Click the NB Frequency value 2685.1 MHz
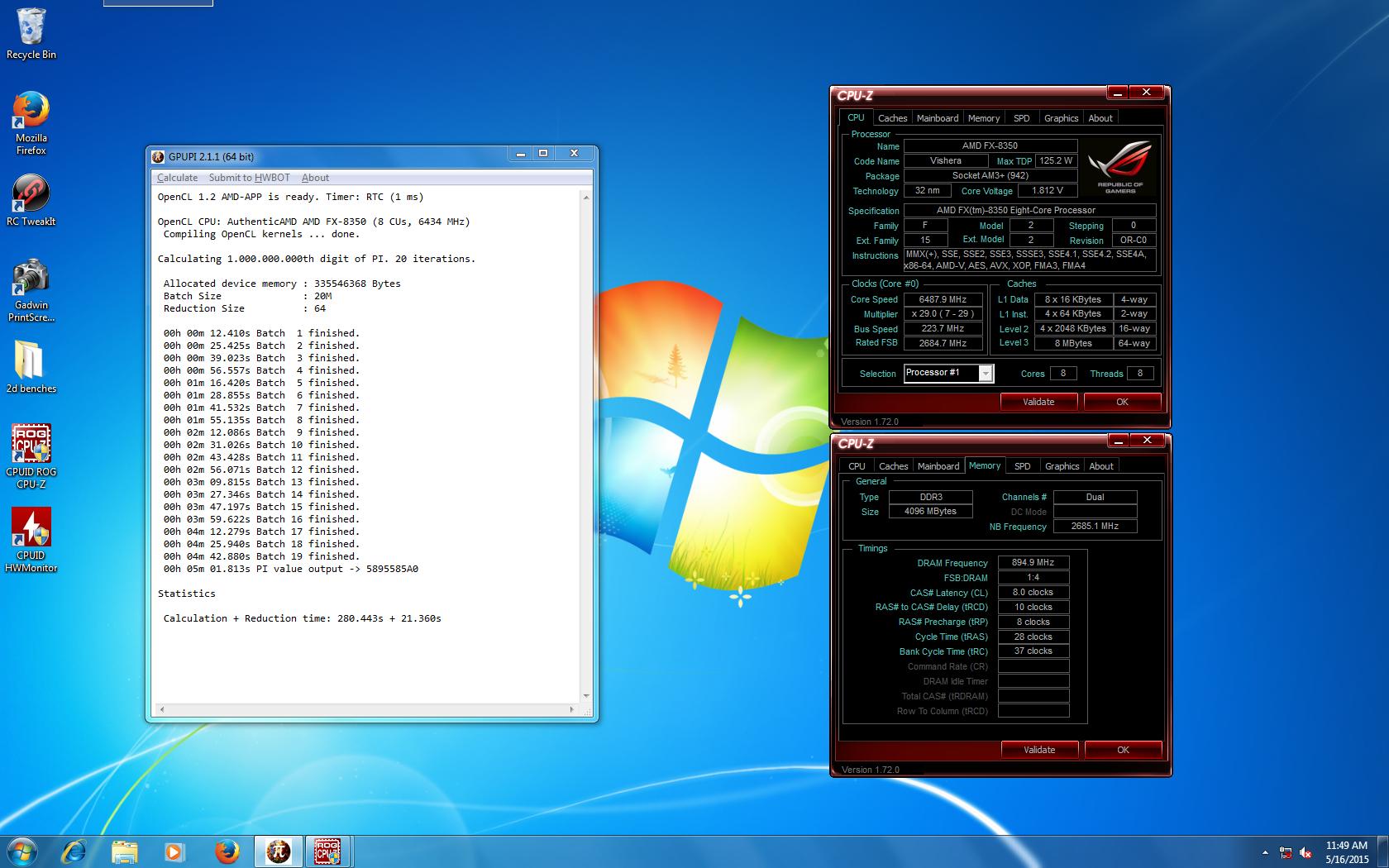 coord(1095,527)
